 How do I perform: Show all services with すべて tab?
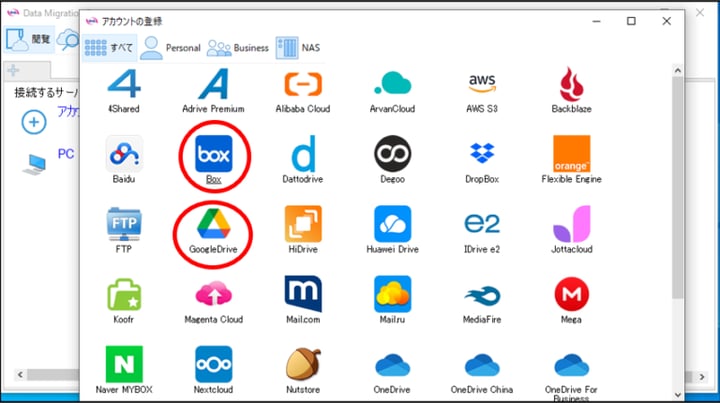(108, 47)
